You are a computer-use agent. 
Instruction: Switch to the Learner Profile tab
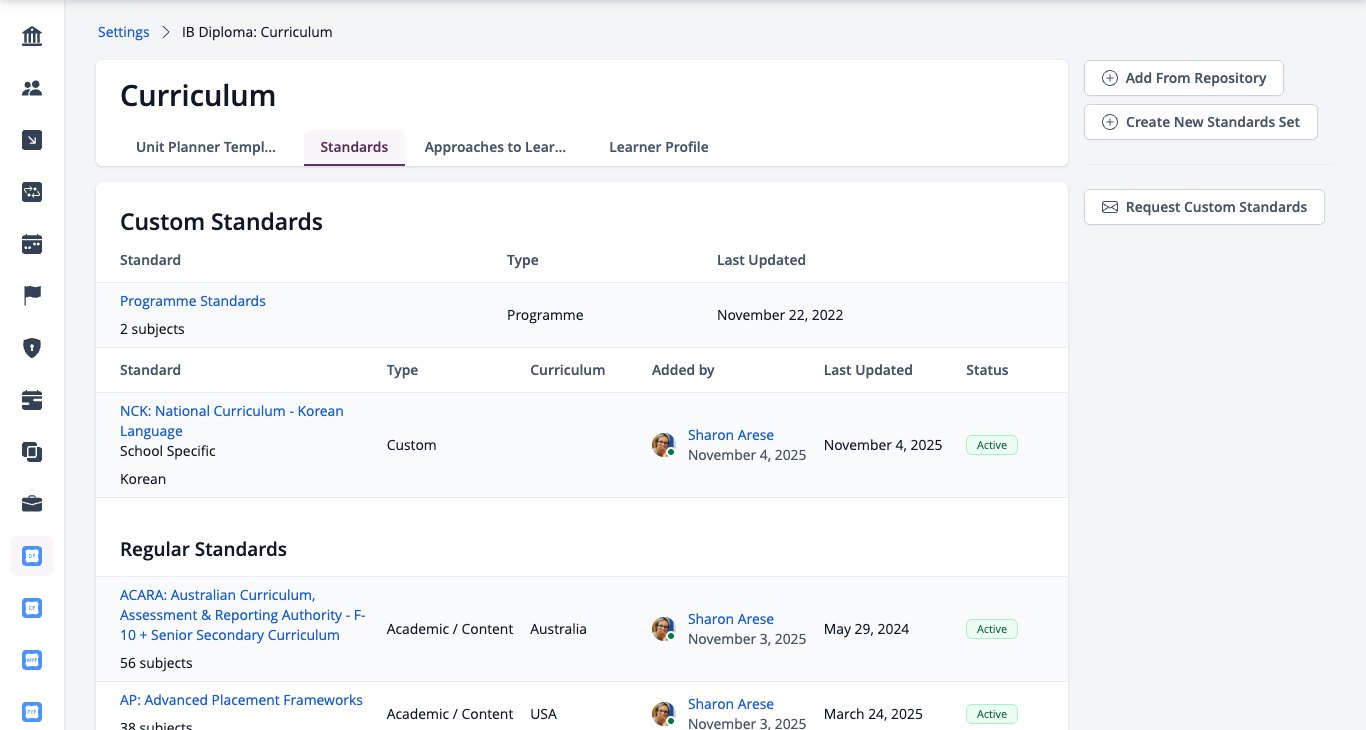click(x=659, y=147)
